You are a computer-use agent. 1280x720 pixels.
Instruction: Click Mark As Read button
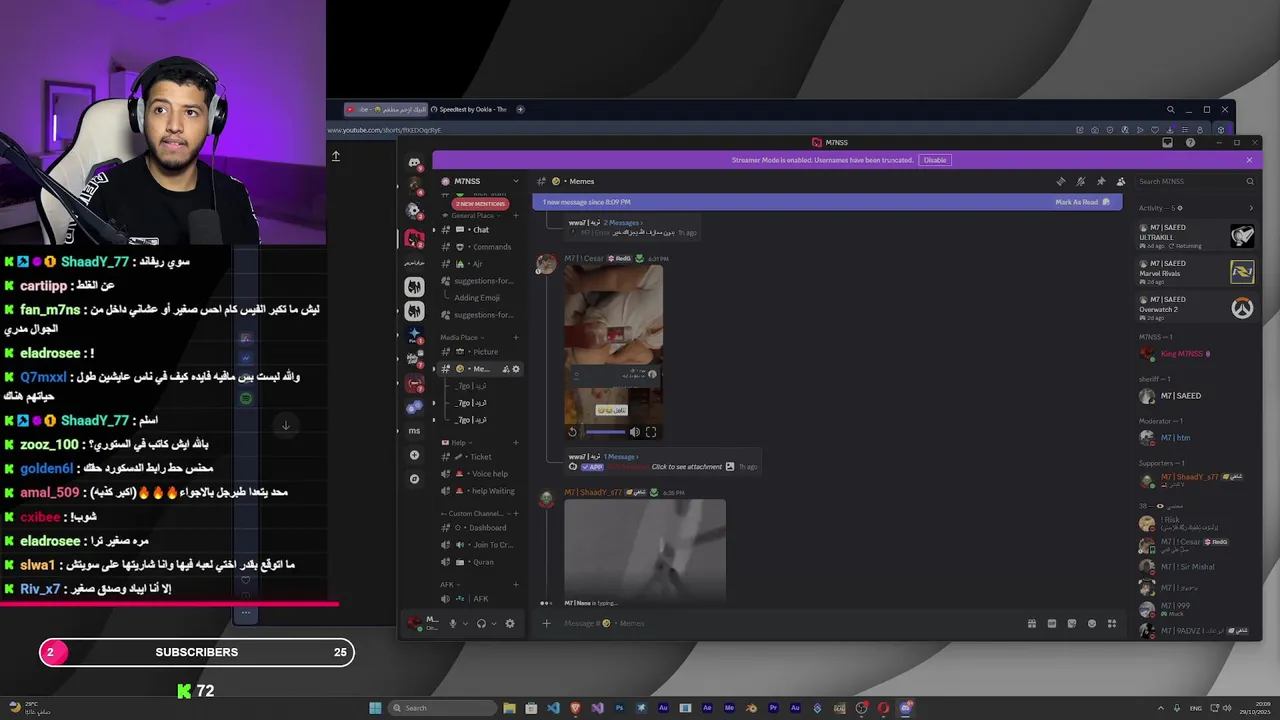tap(1082, 202)
